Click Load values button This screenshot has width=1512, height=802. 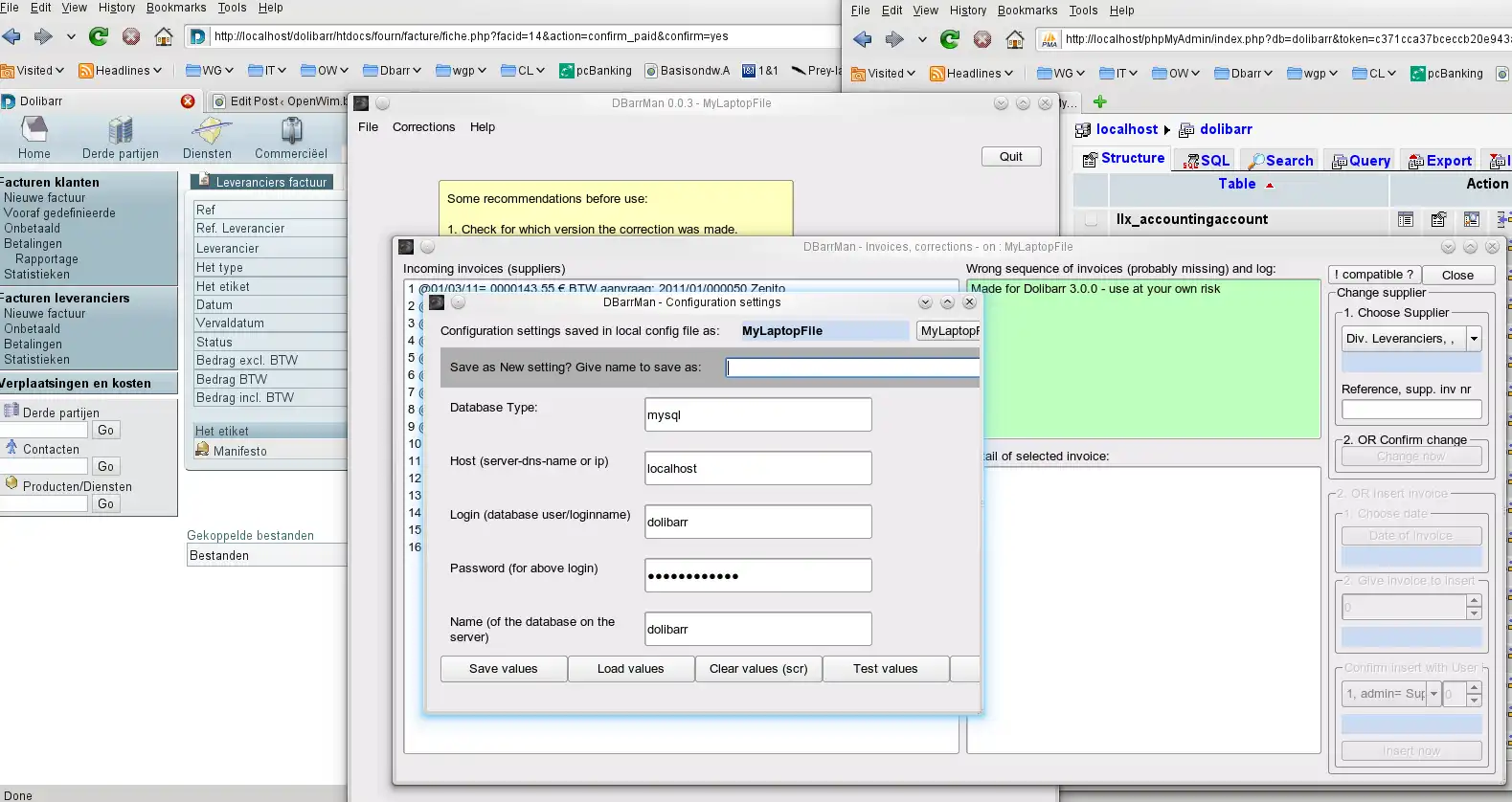click(x=631, y=669)
